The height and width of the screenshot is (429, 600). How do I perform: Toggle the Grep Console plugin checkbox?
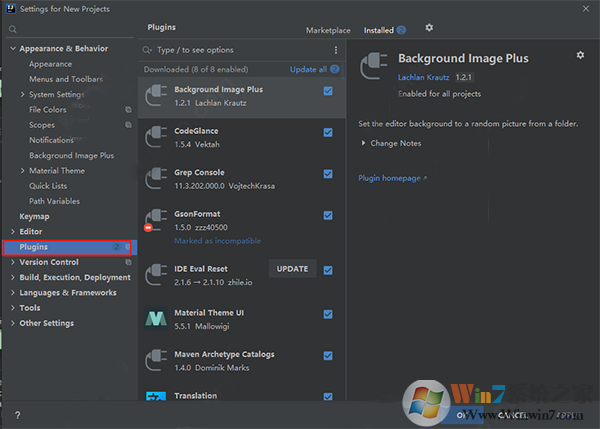328,174
